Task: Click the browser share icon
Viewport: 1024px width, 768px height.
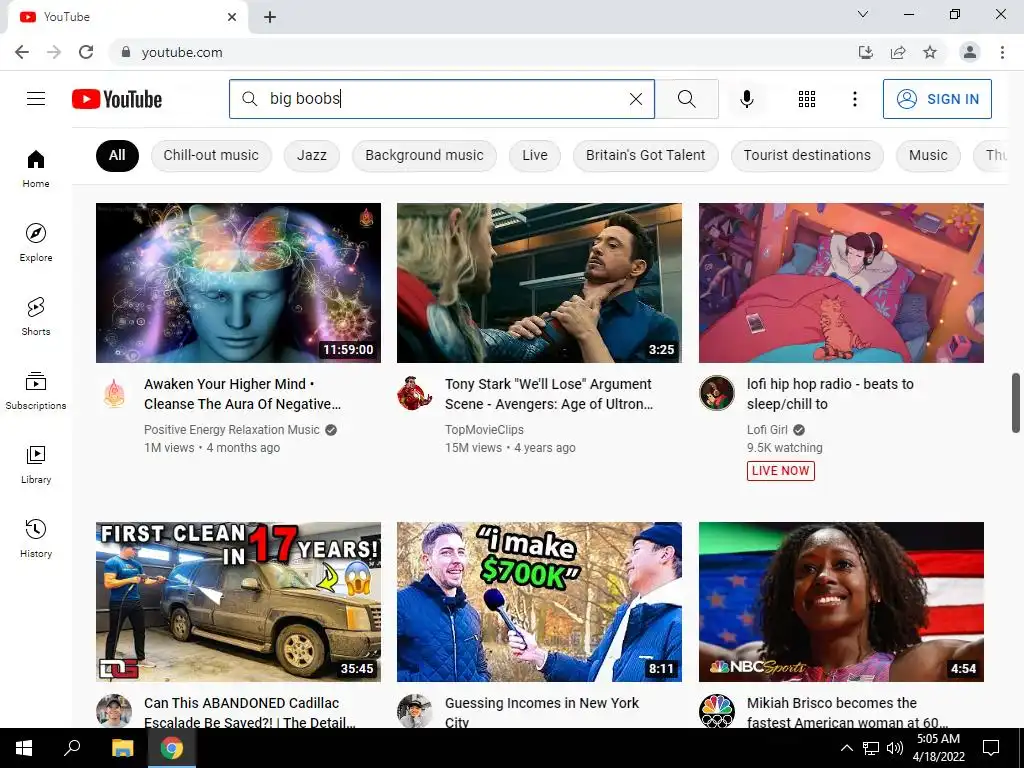Action: [898, 52]
